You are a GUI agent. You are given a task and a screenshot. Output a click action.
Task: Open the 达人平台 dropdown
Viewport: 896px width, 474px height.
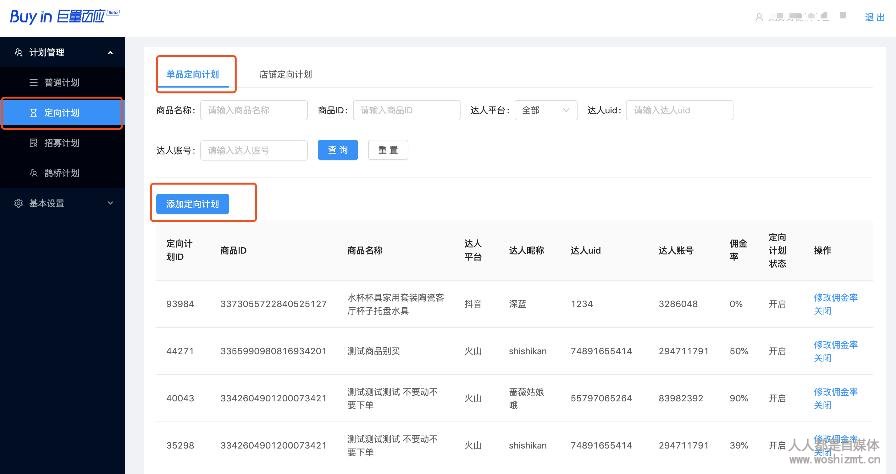(547, 110)
